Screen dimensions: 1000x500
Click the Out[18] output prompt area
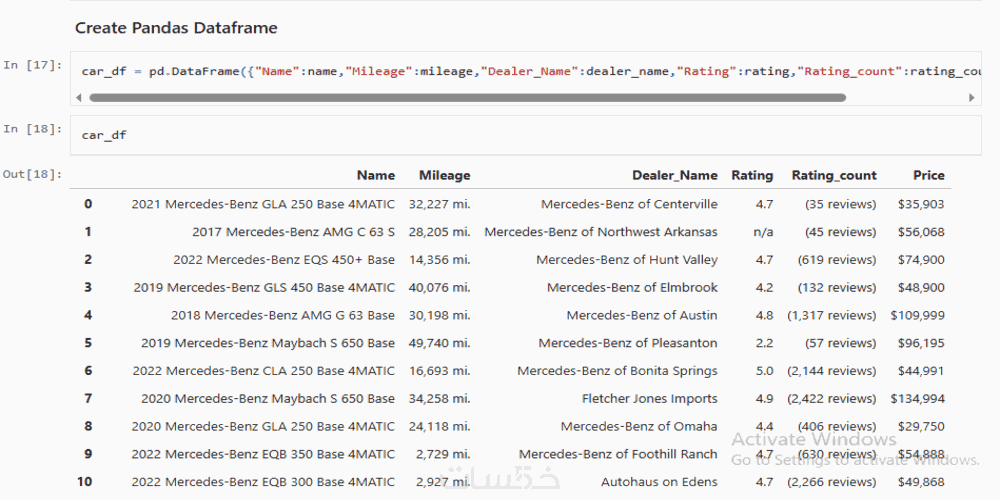point(32,175)
